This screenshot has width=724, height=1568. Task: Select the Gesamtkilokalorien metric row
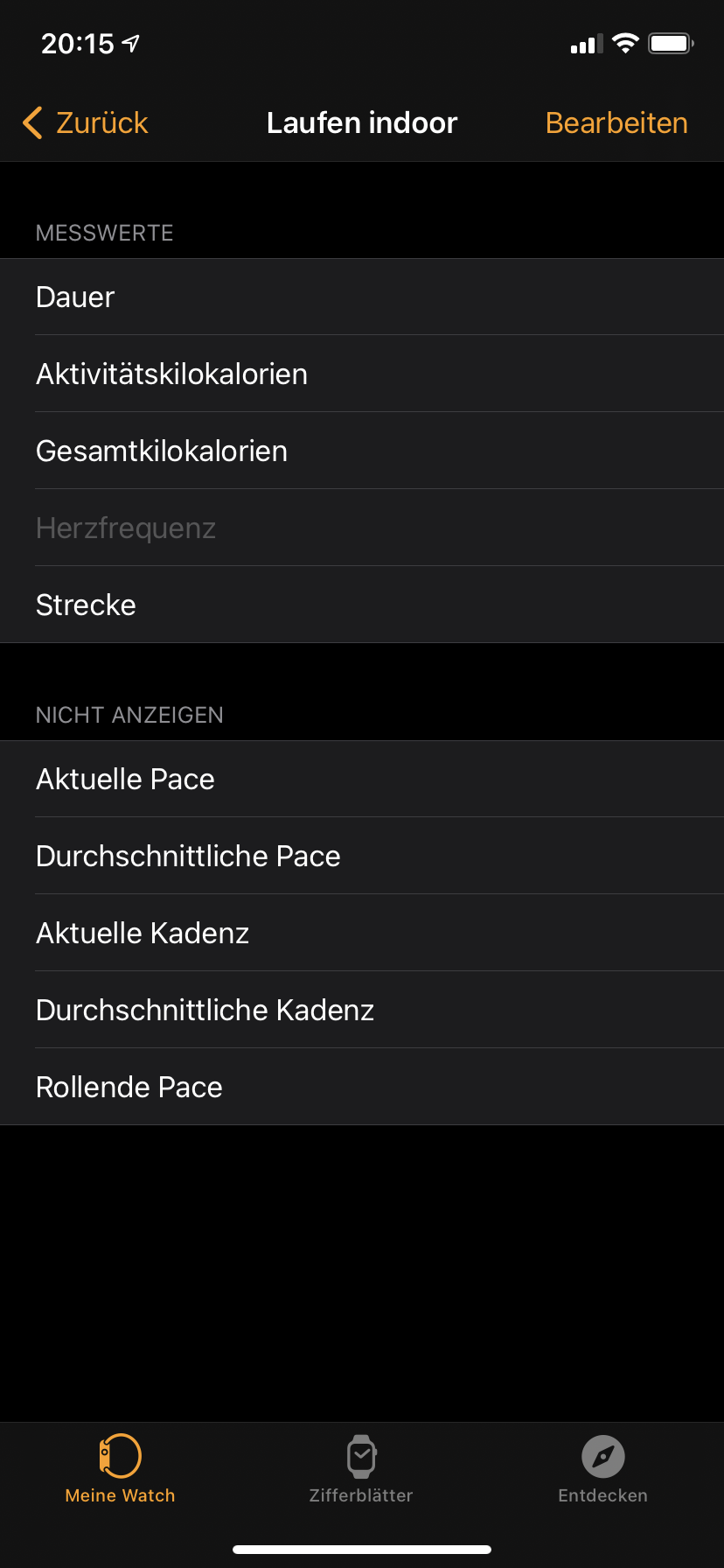pyautogui.click(x=362, y=451)
